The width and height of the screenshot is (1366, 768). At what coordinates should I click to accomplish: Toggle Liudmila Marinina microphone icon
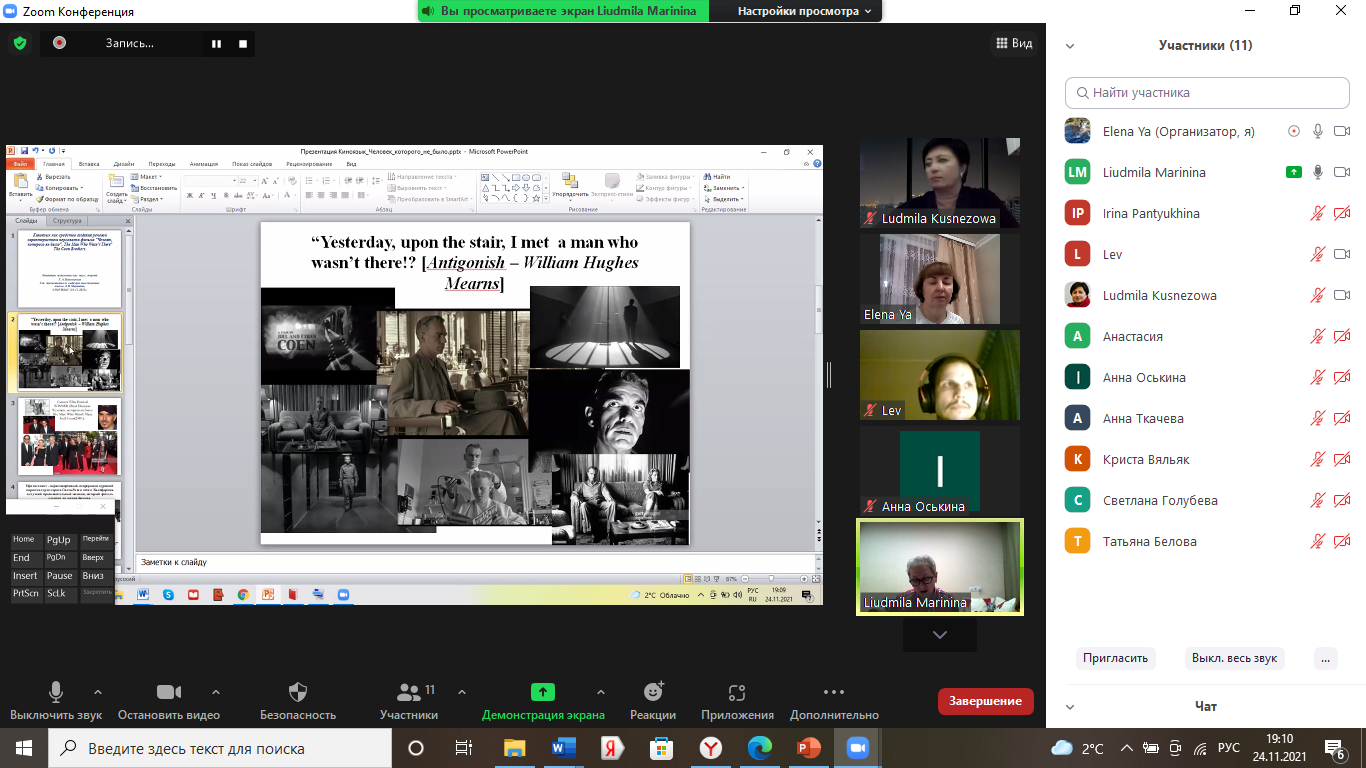point(1318,172)
